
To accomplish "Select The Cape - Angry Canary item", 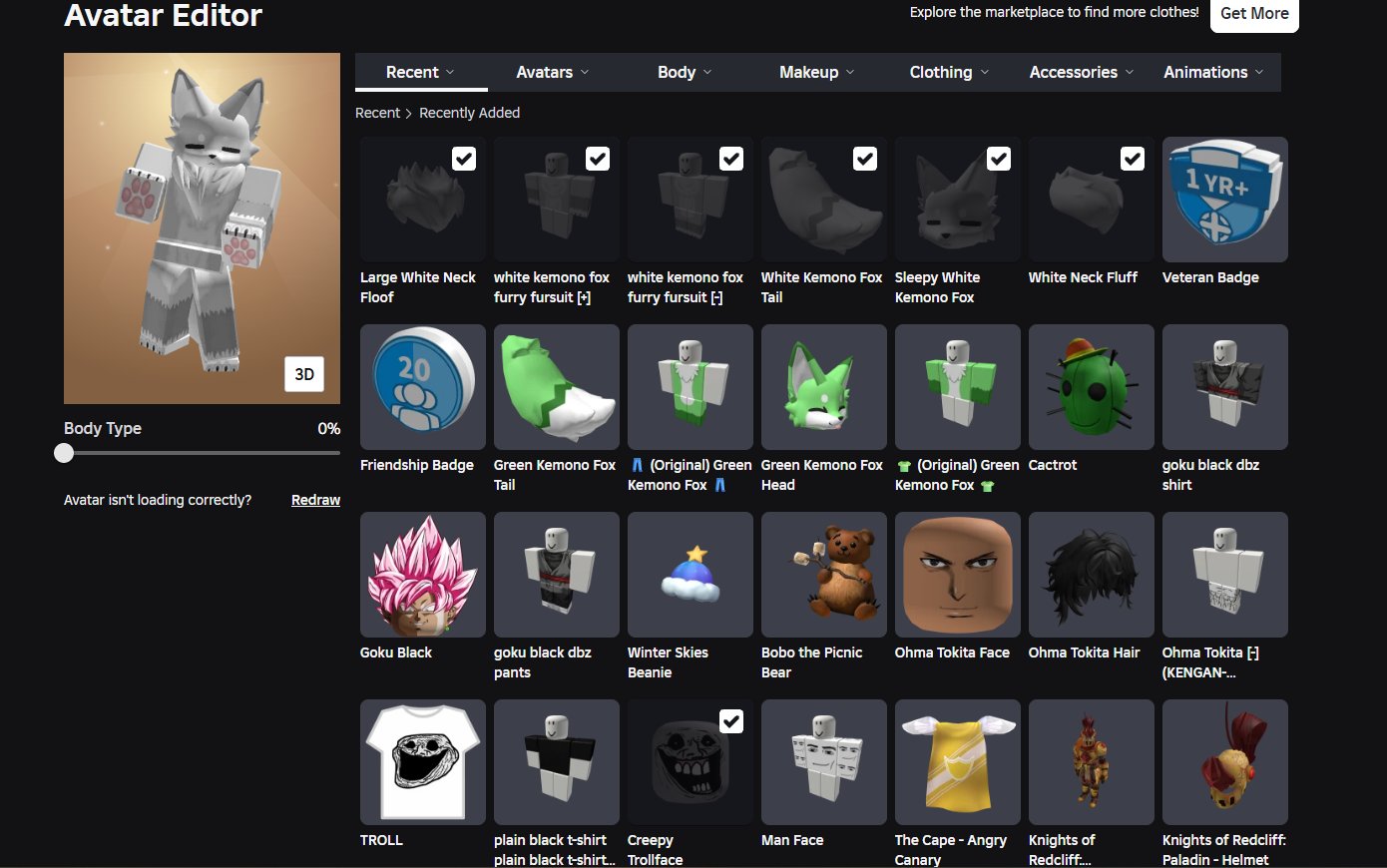I will [x=957, y=762].
